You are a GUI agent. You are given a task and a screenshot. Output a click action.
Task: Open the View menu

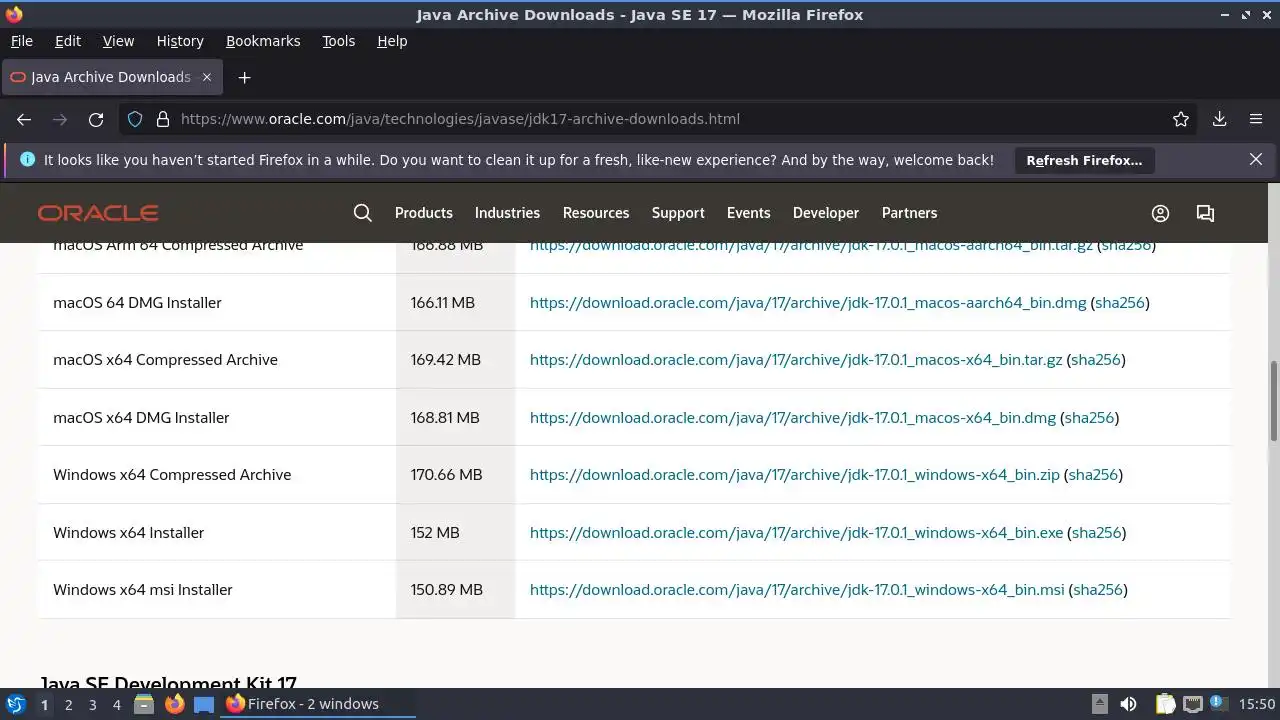coord(118,41)
